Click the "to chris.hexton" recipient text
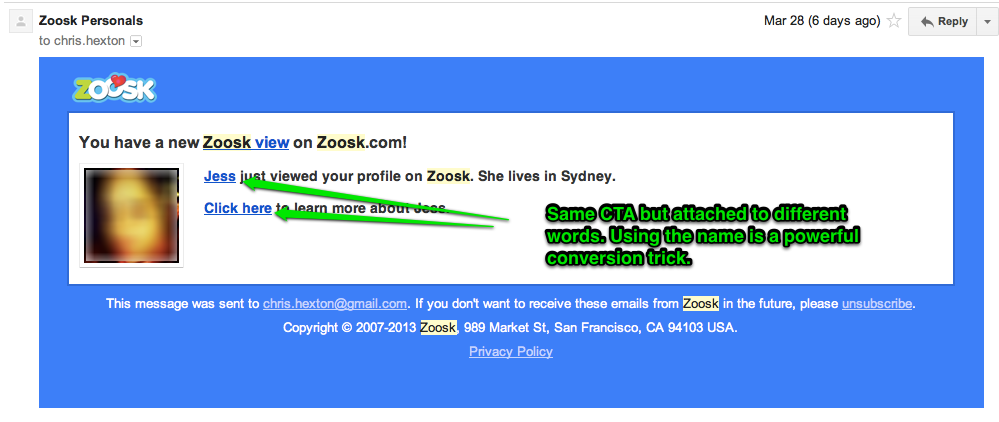 82,41
